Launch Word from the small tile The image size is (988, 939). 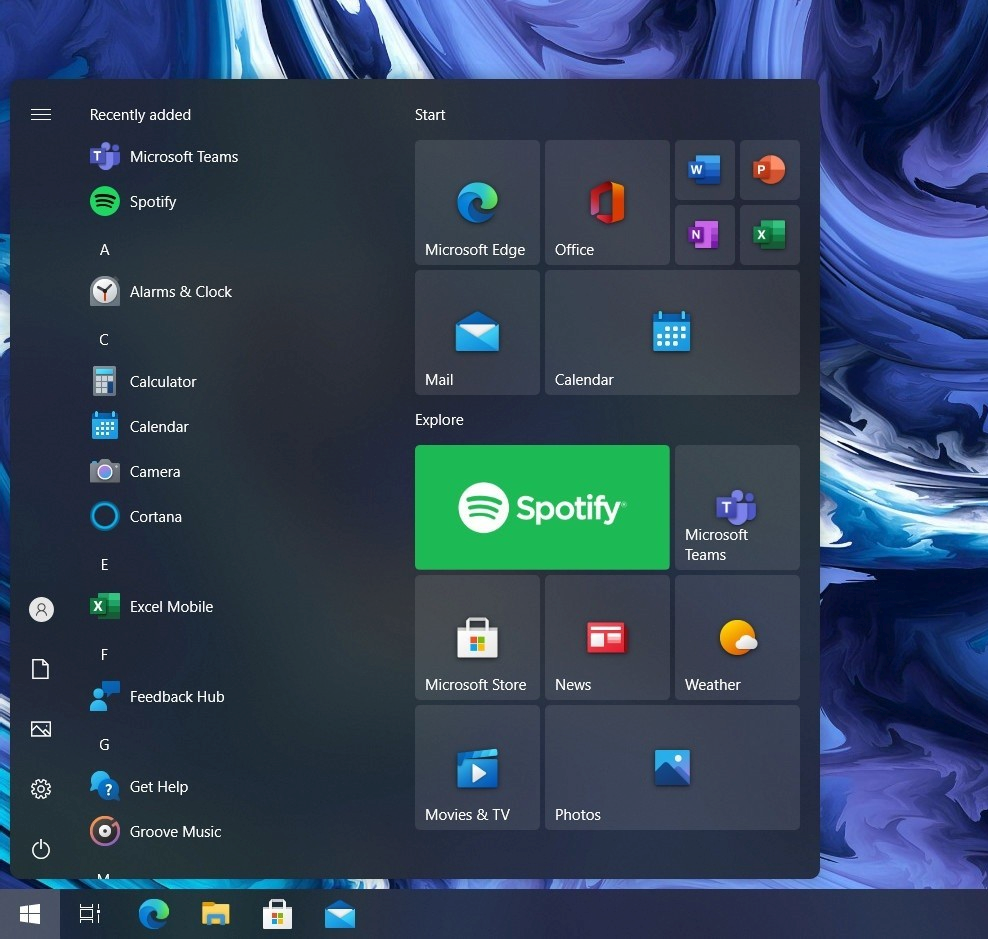tap(705, 170)
